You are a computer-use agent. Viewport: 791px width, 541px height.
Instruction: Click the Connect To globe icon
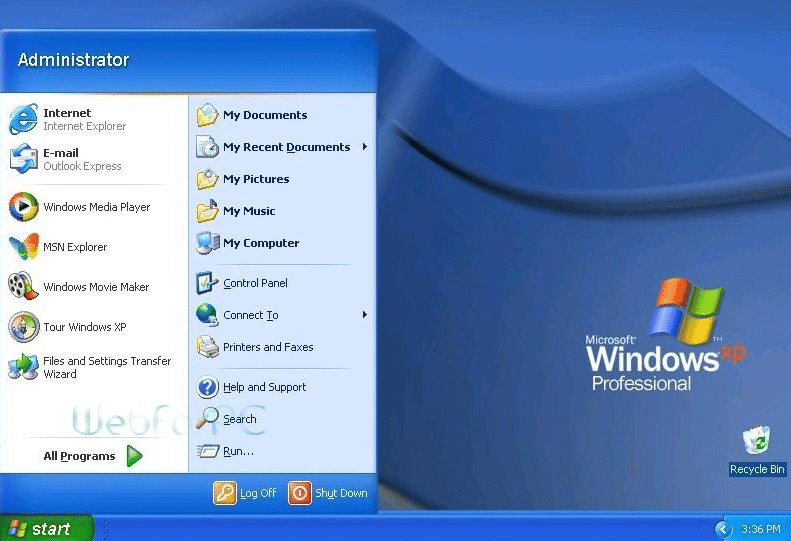coord(207,315)
